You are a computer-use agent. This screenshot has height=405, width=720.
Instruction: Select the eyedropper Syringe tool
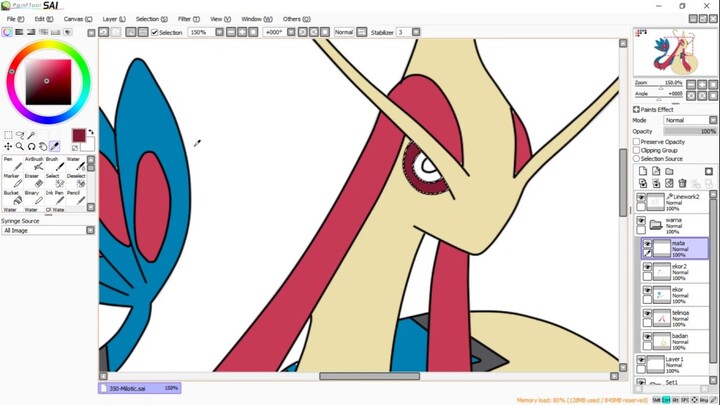pos(54,146)
